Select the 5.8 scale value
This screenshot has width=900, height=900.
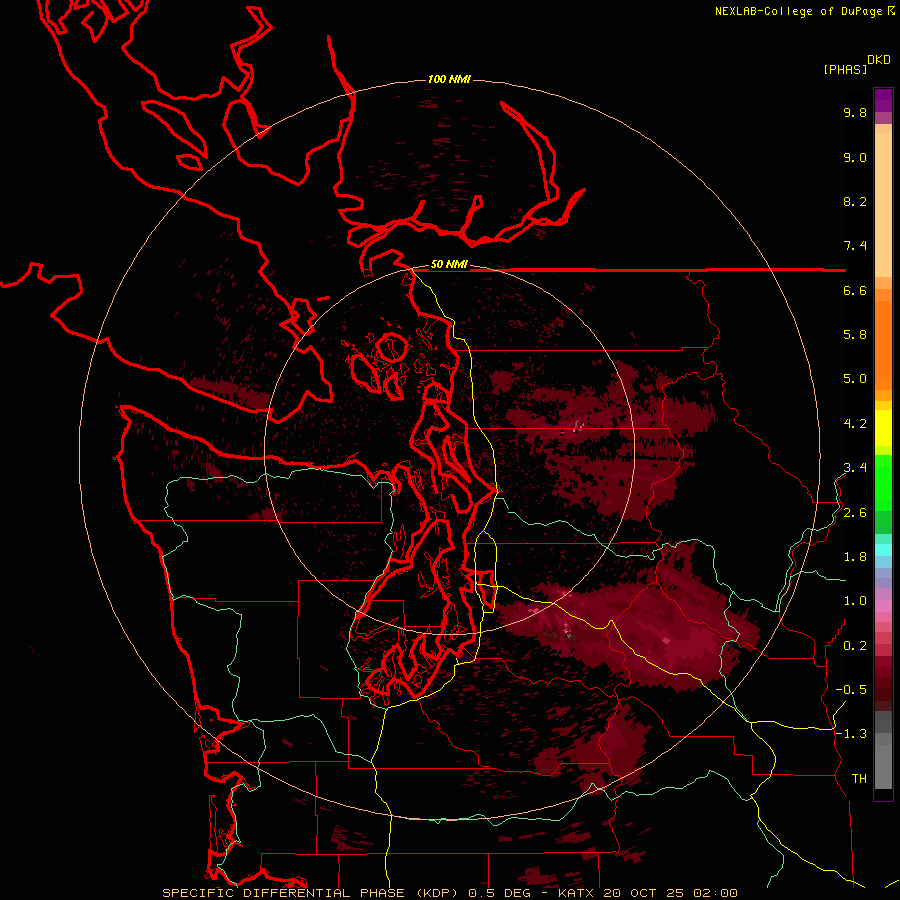[x=855, y=335]
